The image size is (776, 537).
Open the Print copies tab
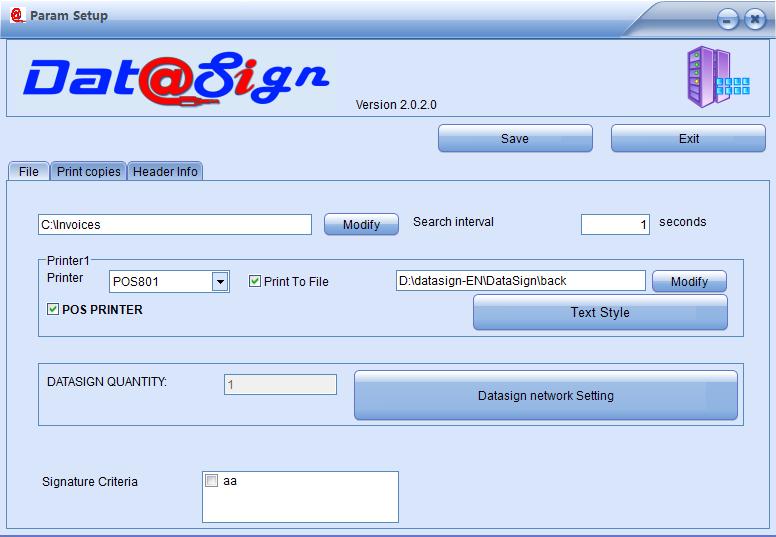click(89, 171)
